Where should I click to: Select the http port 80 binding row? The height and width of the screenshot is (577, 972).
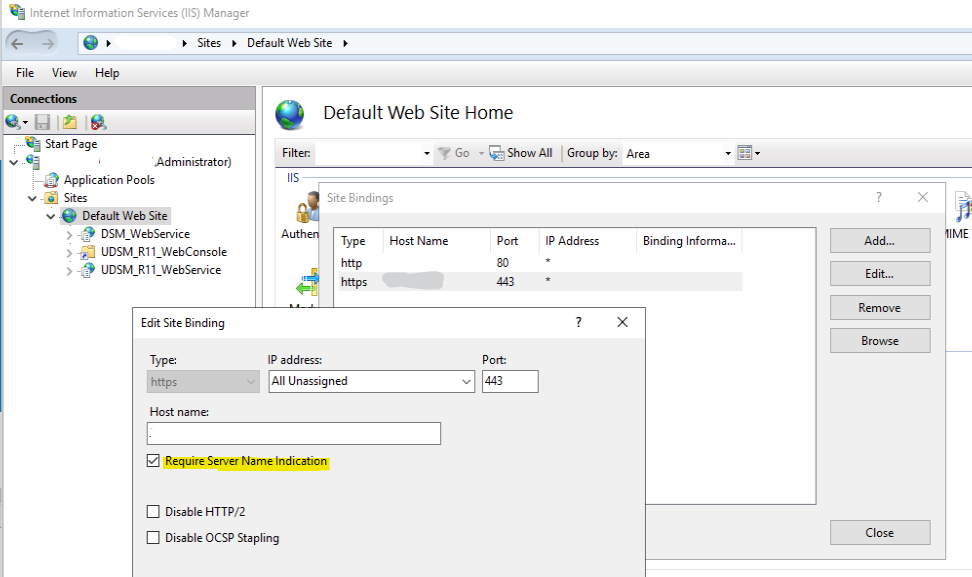[x=539, y=263]
